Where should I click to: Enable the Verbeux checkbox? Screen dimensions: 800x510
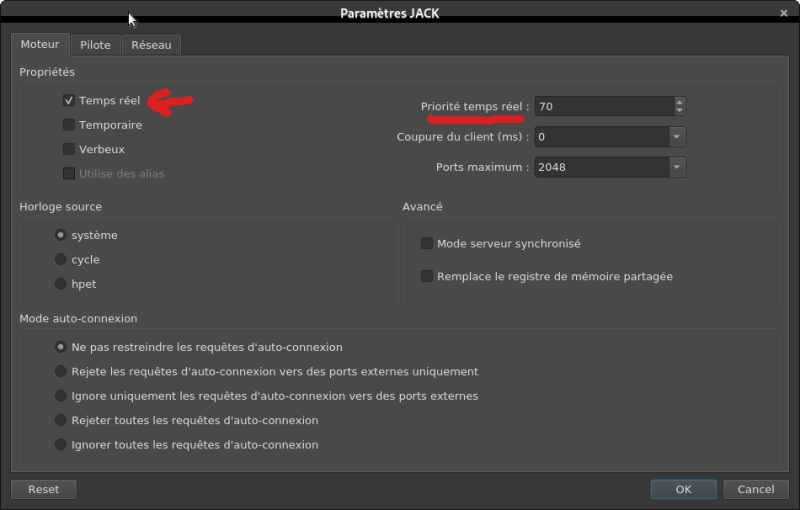[x=69, y=149]
